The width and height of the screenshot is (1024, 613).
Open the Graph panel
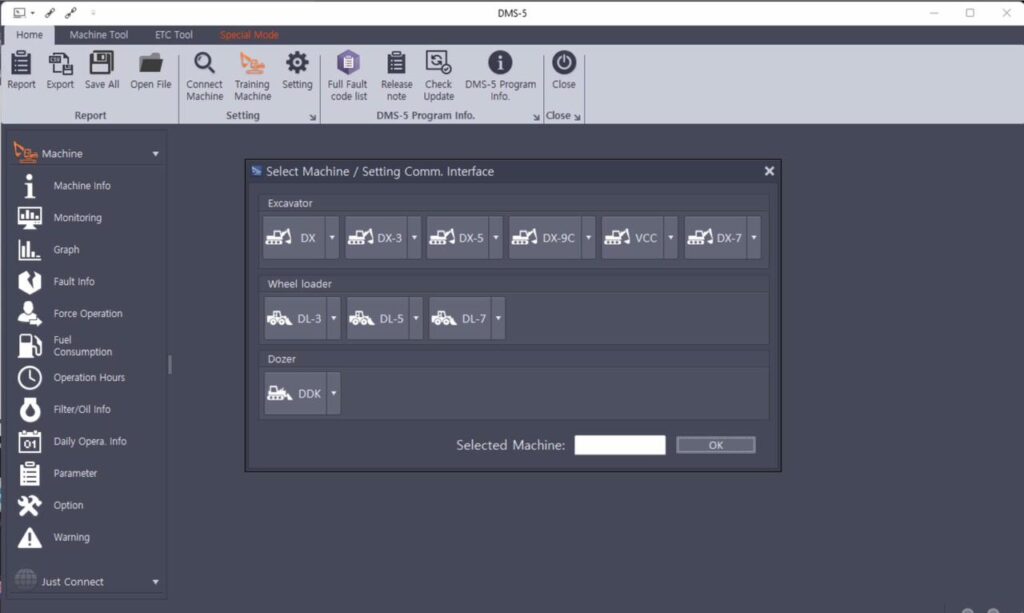pyautogui.click(x=63, y=249)
